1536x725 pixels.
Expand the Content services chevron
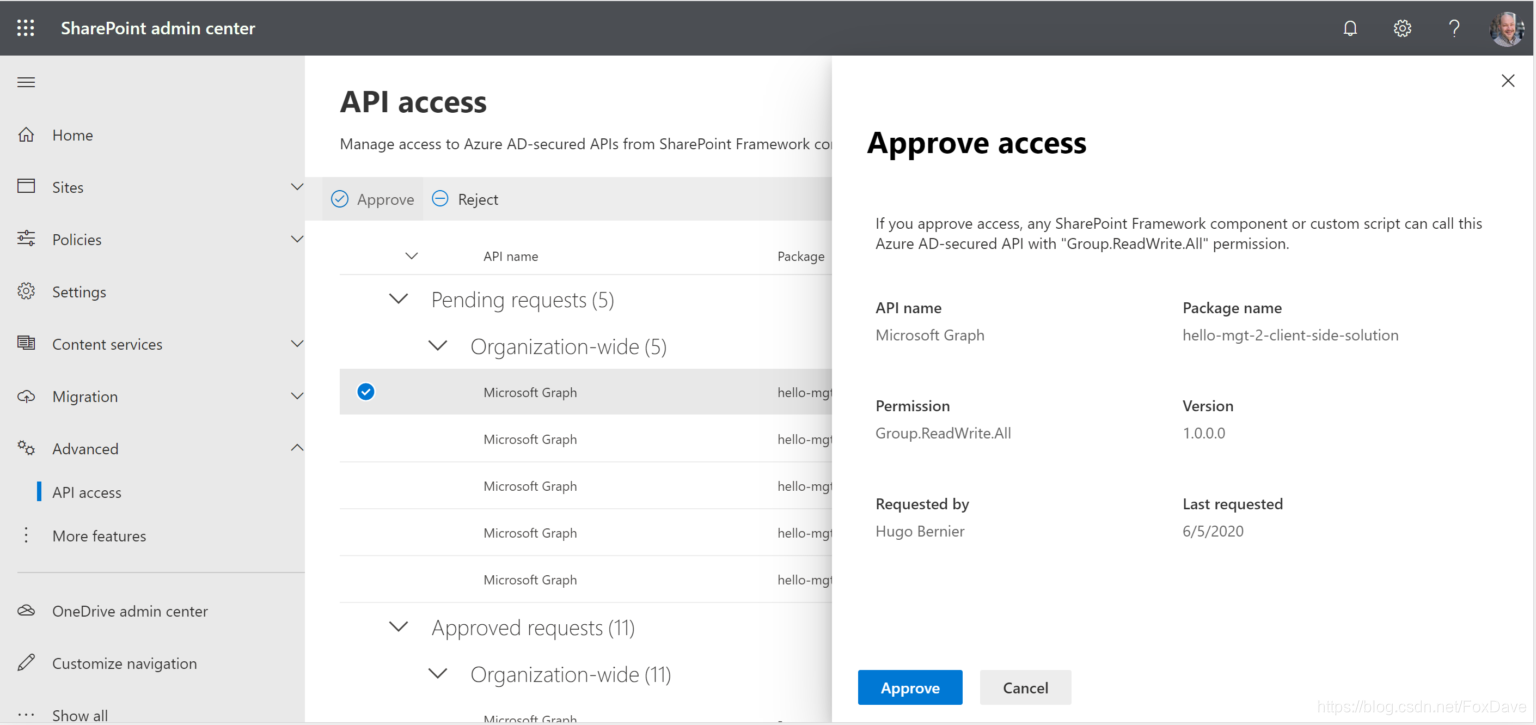coord(296,344)
